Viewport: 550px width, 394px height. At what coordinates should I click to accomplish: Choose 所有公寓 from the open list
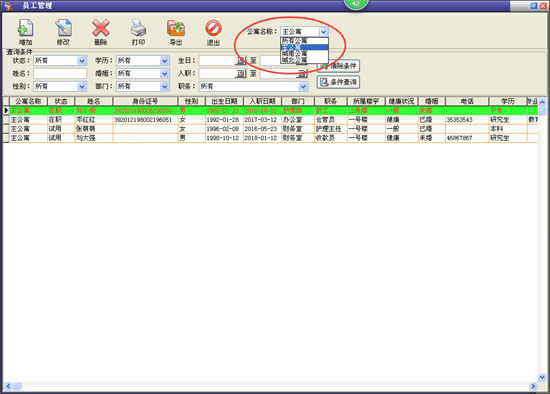coord(304,41)
